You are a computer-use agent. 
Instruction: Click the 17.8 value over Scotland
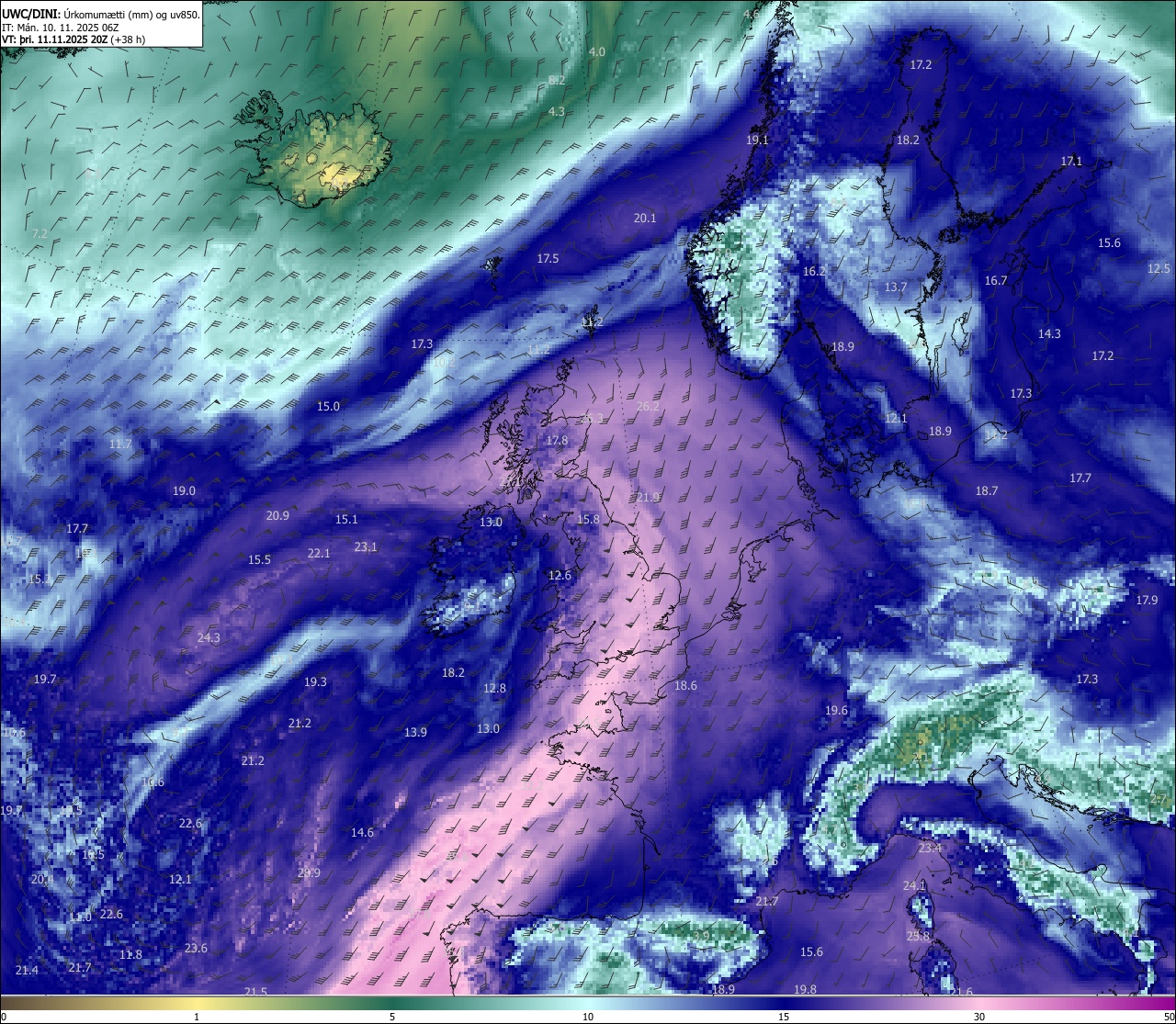tap(557, 440)
